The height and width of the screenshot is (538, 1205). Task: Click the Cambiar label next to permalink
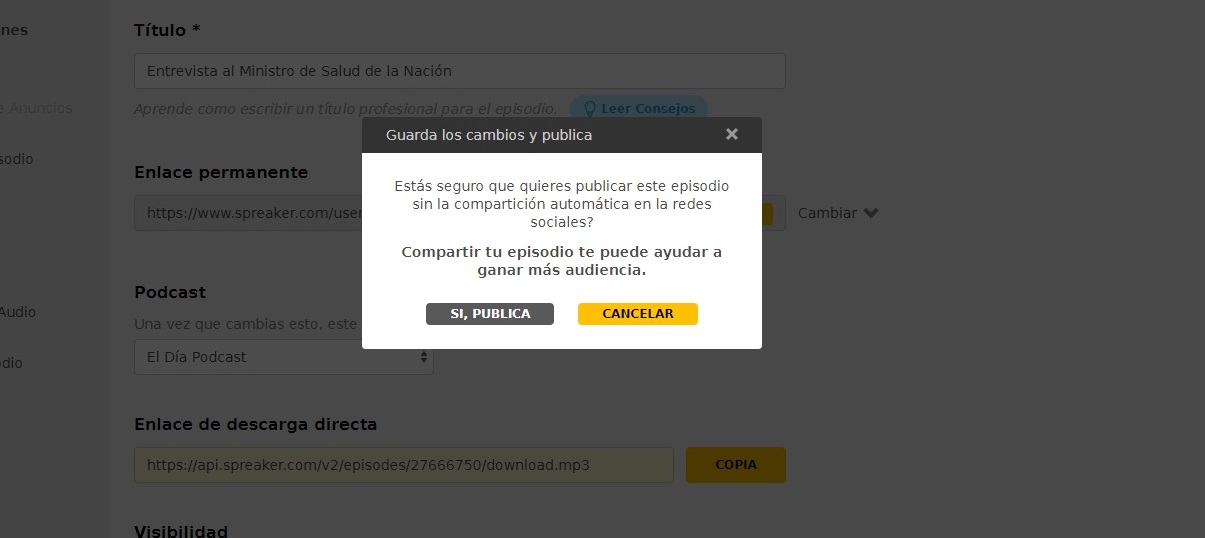coord(827,213)
